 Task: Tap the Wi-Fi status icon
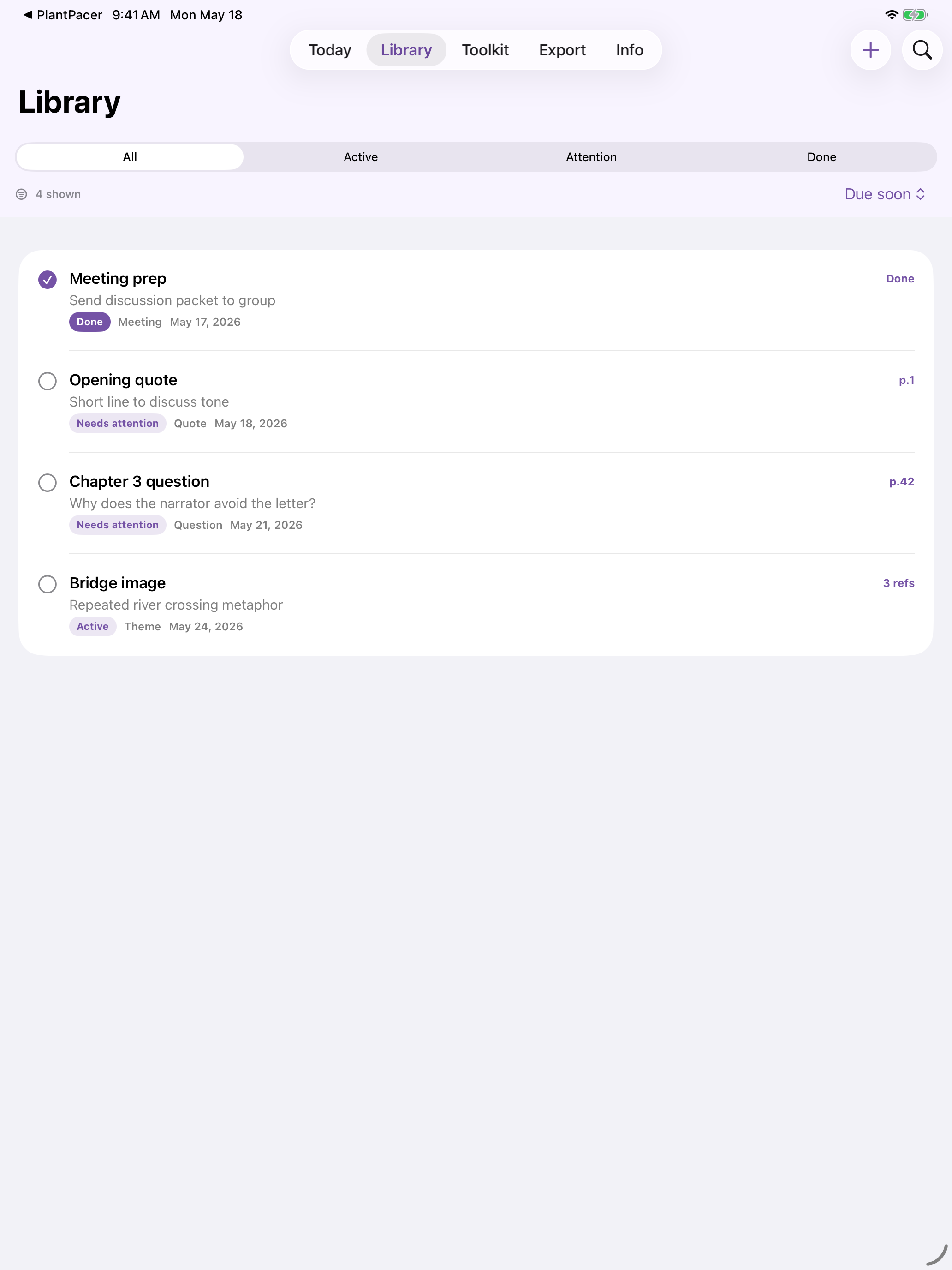point(891,15)
